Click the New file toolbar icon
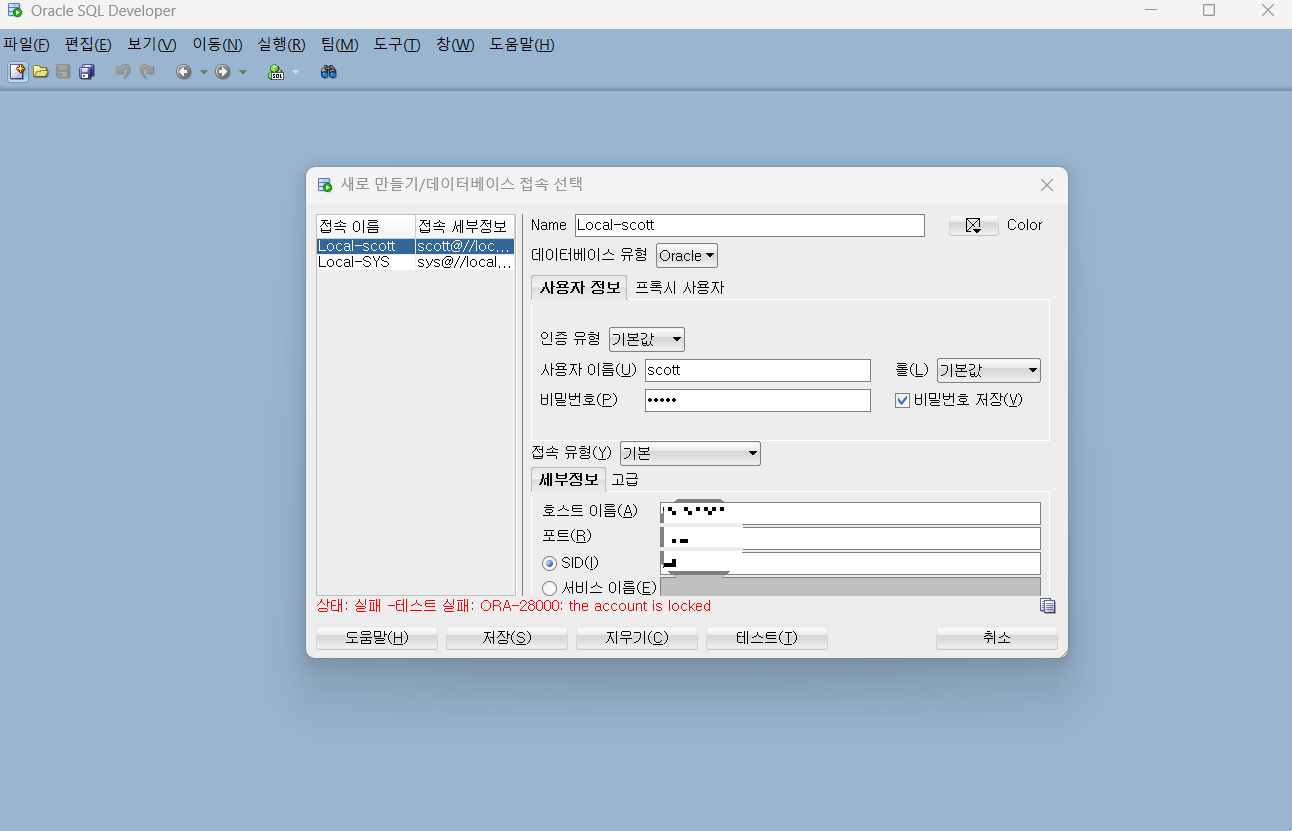Viewport: 1292px width, 831px height. 17,72
